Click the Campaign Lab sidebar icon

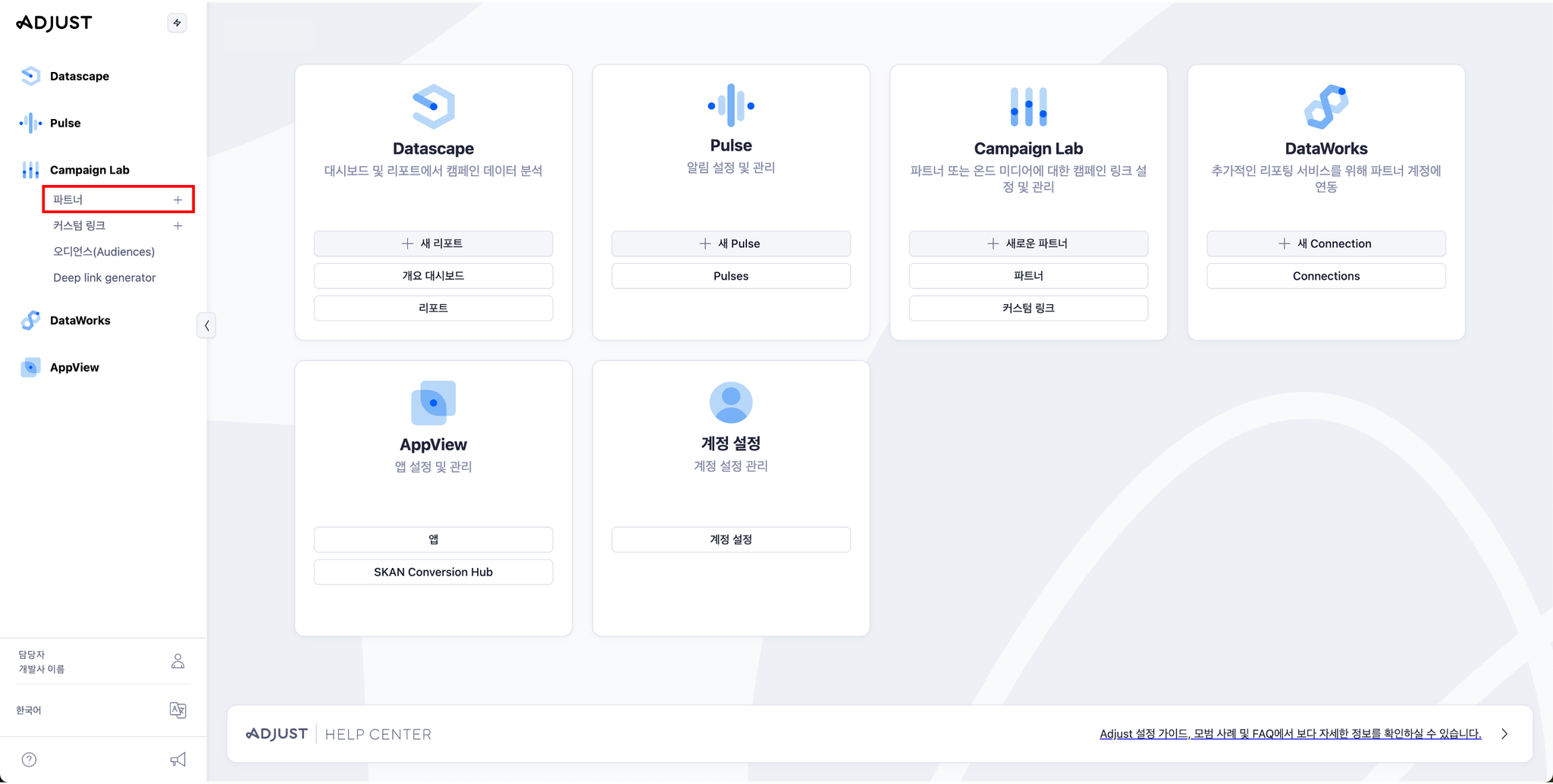click(x=30, y=170)
